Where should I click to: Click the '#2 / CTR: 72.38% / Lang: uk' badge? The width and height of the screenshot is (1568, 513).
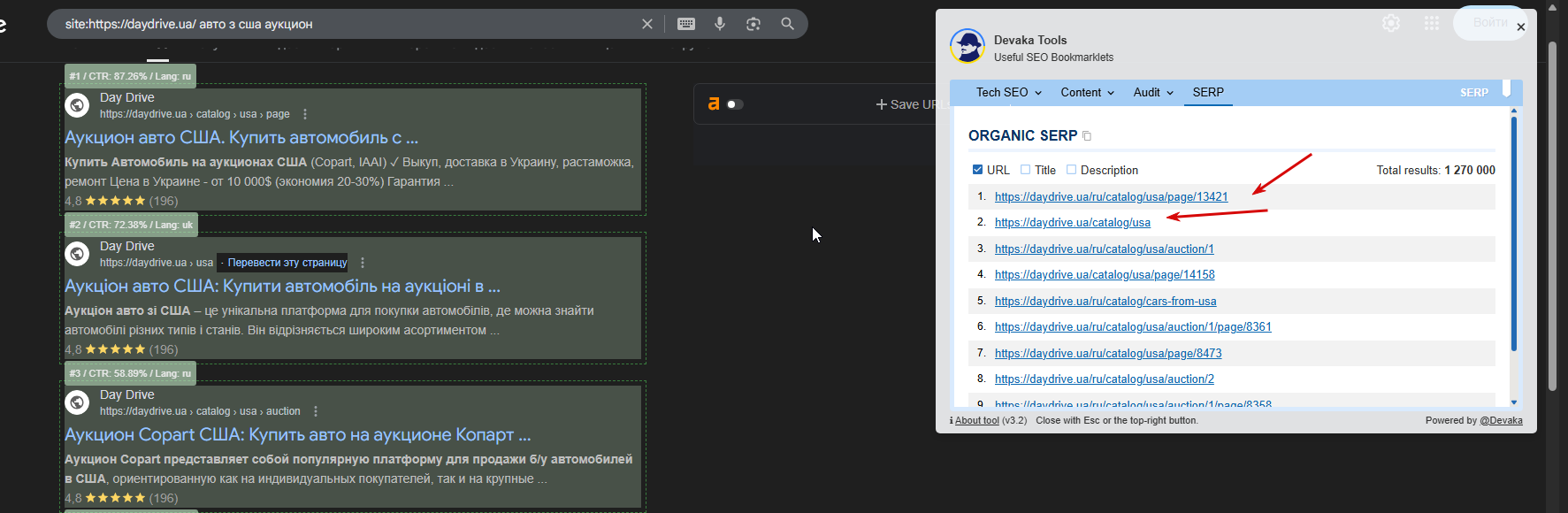click(x=131, y=225)
